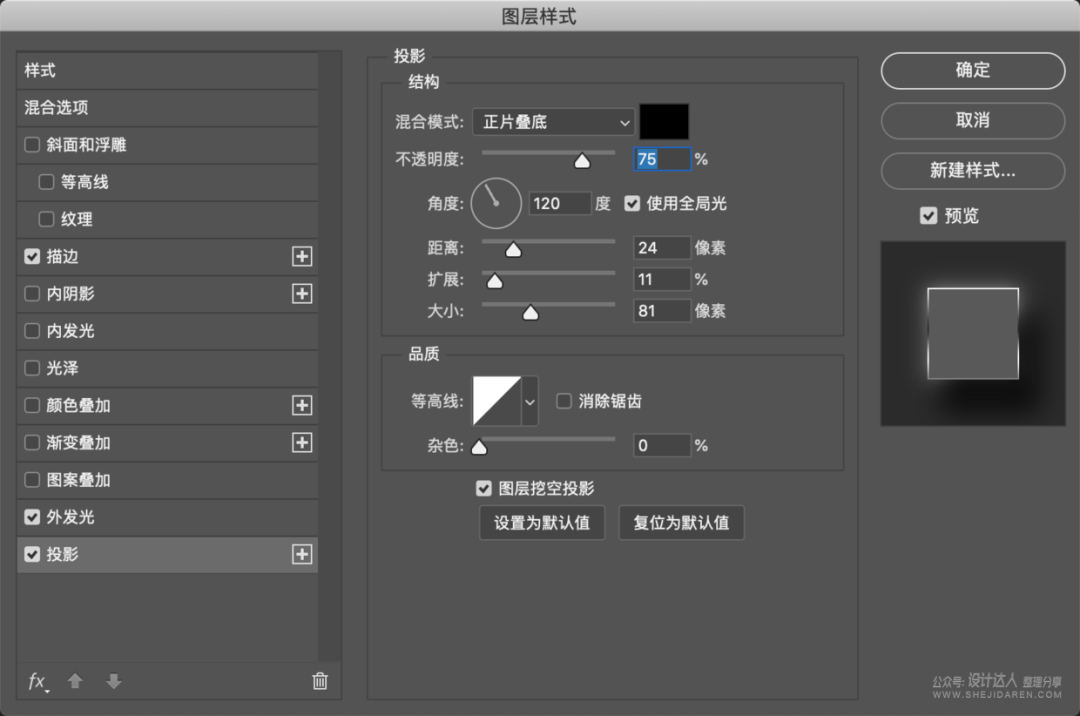
Task: Click the 扩展 field showing 11
Action: point(662,280)
